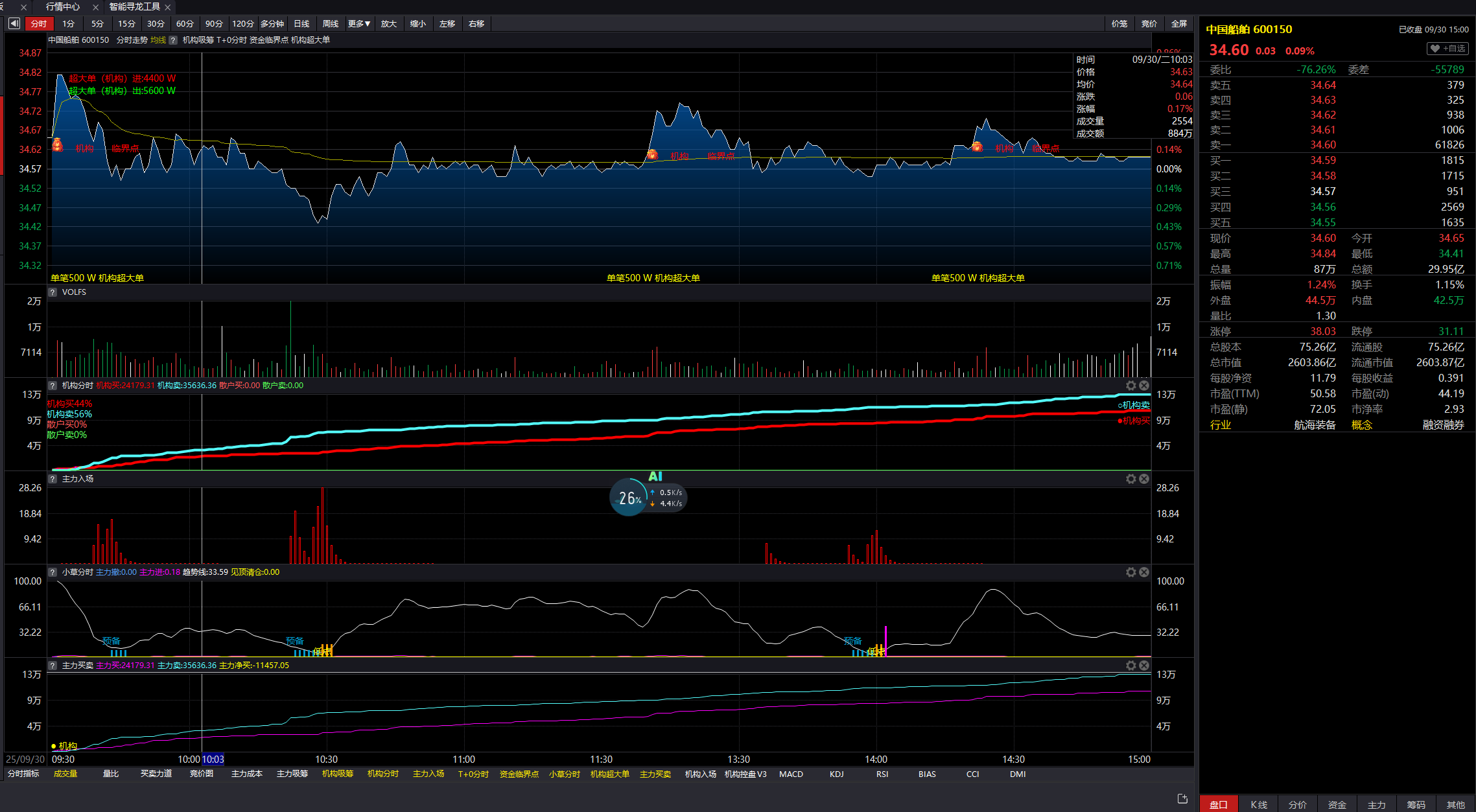This screenshot has width=1476, height=812.
Task: Toggle the 机构吸筹 indicator at bottom
Action: 338,774
